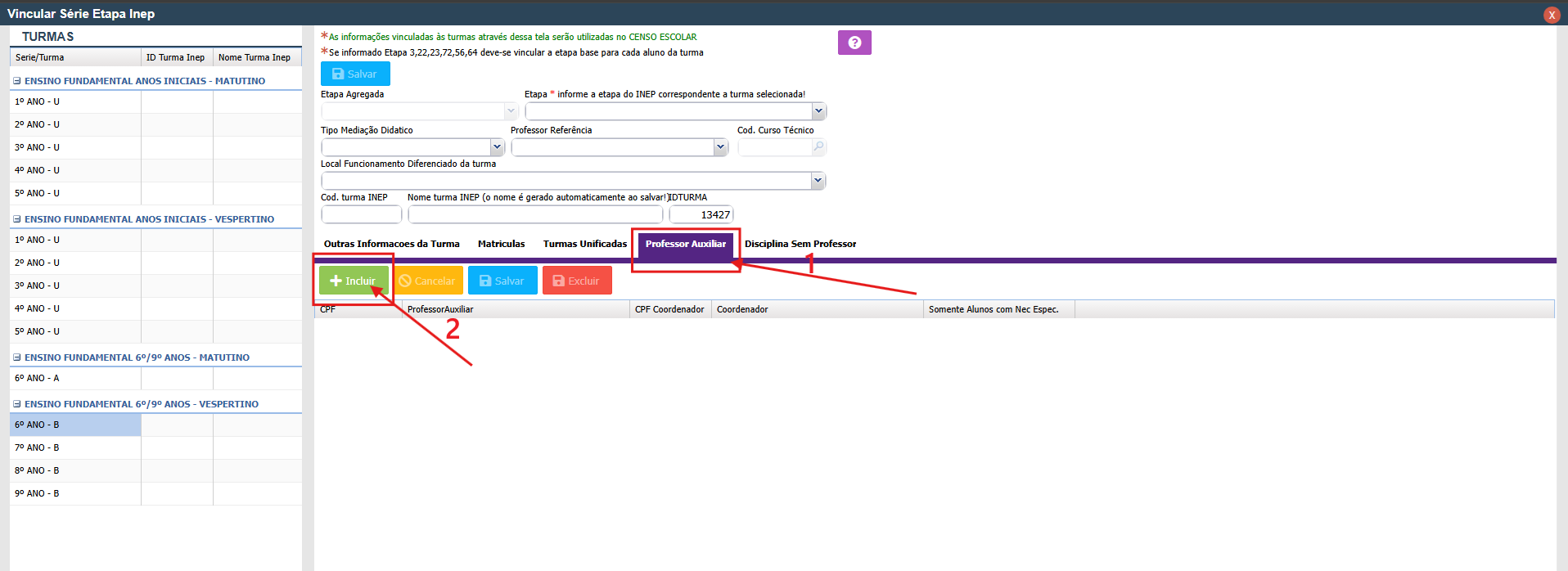Click the red Excluir button
This screenshot has width=1568, height=571.
pyautogui.click(x=576, y=281)
